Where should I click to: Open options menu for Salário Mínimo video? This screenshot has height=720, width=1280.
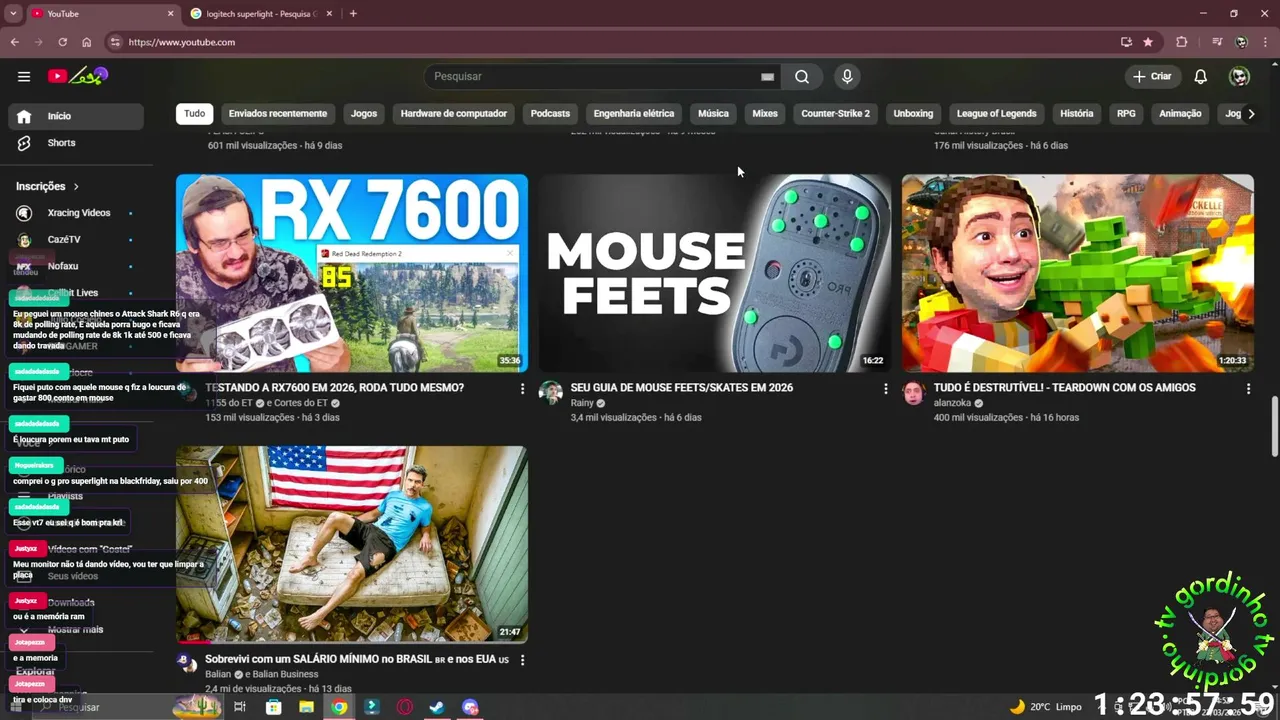point(522,660)
